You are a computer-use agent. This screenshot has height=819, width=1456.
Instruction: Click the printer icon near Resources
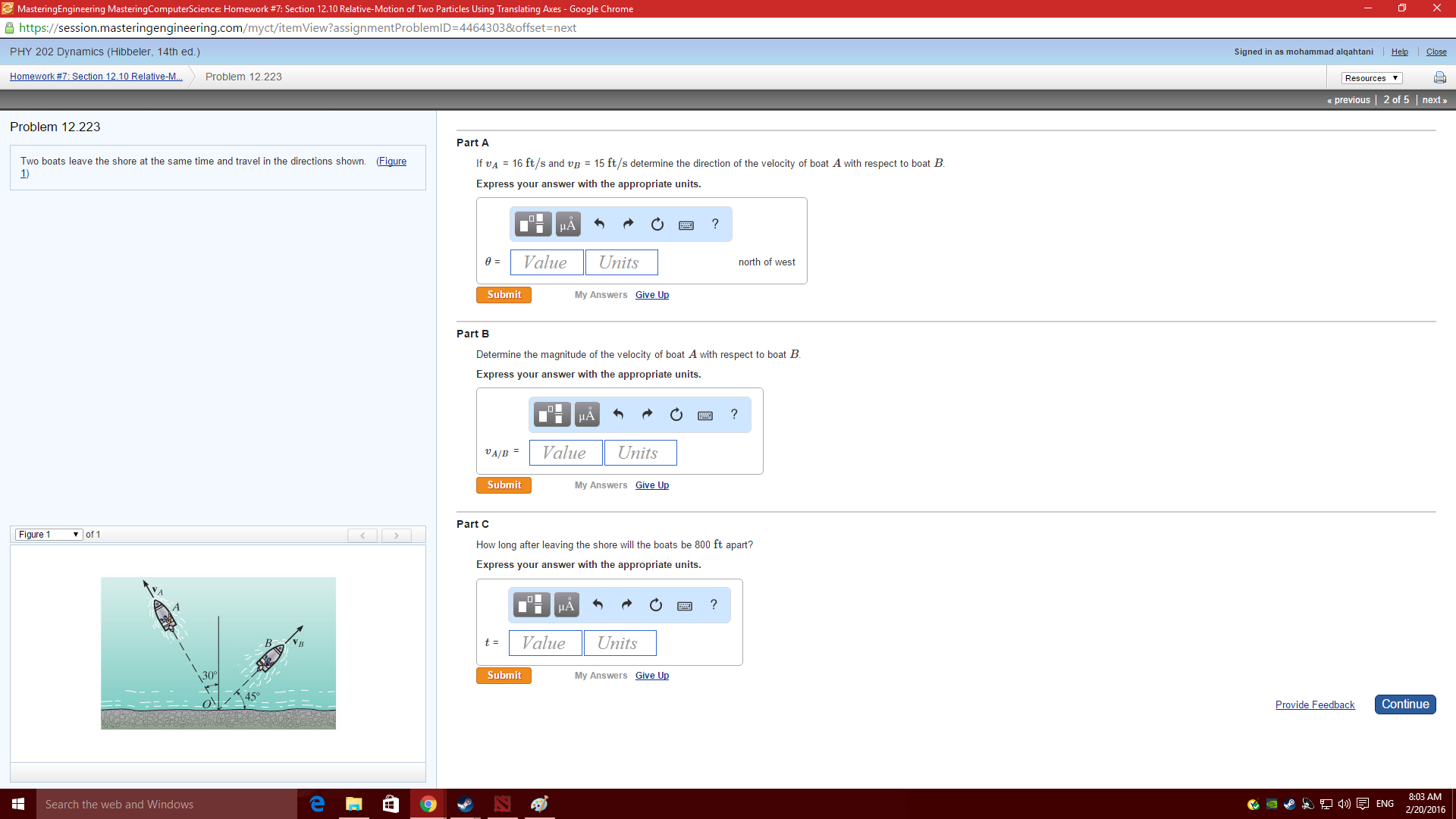click(1439, 77)
